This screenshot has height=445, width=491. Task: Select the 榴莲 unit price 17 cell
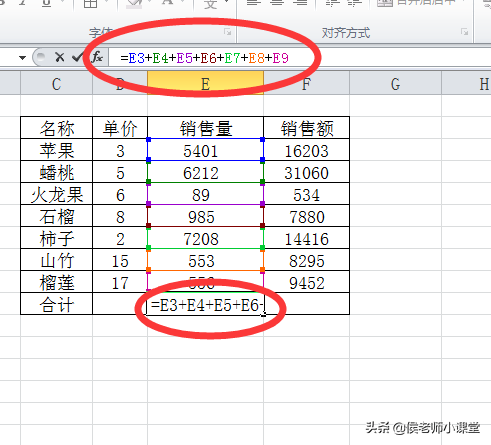coord(120,282)
